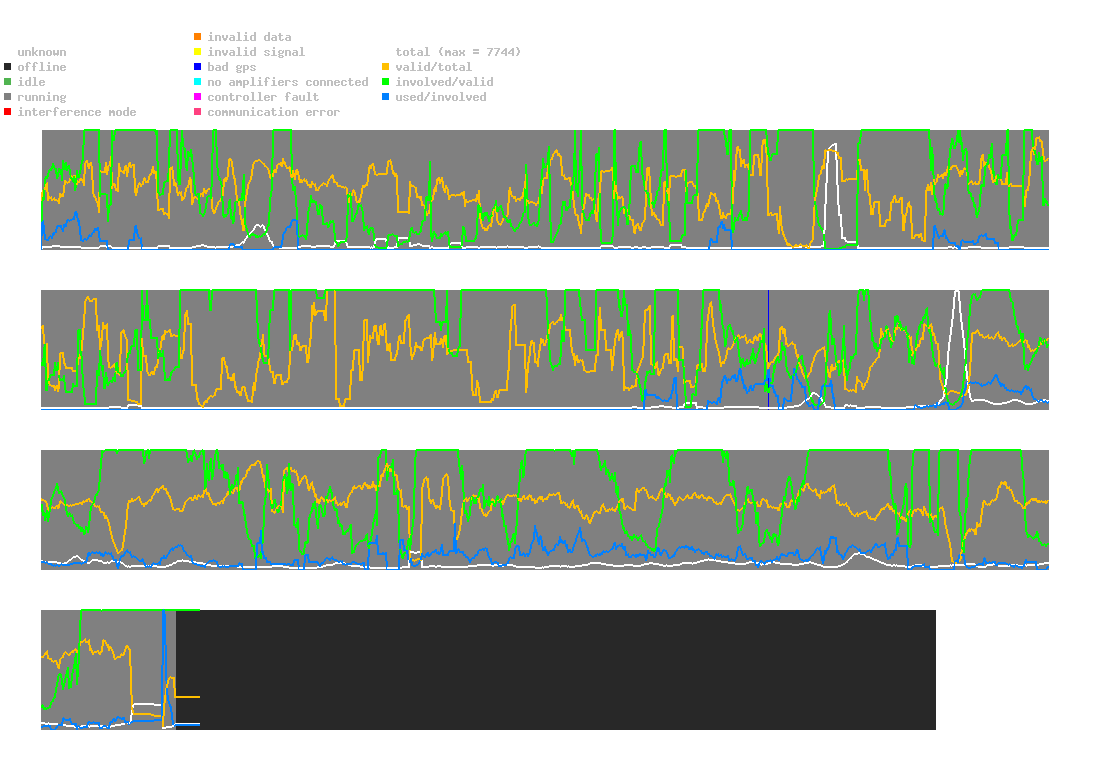The image size is (1095, 764).
Task: Click the 'unknown' legend label
Action: pyautogui.click(x=42, y=52)
